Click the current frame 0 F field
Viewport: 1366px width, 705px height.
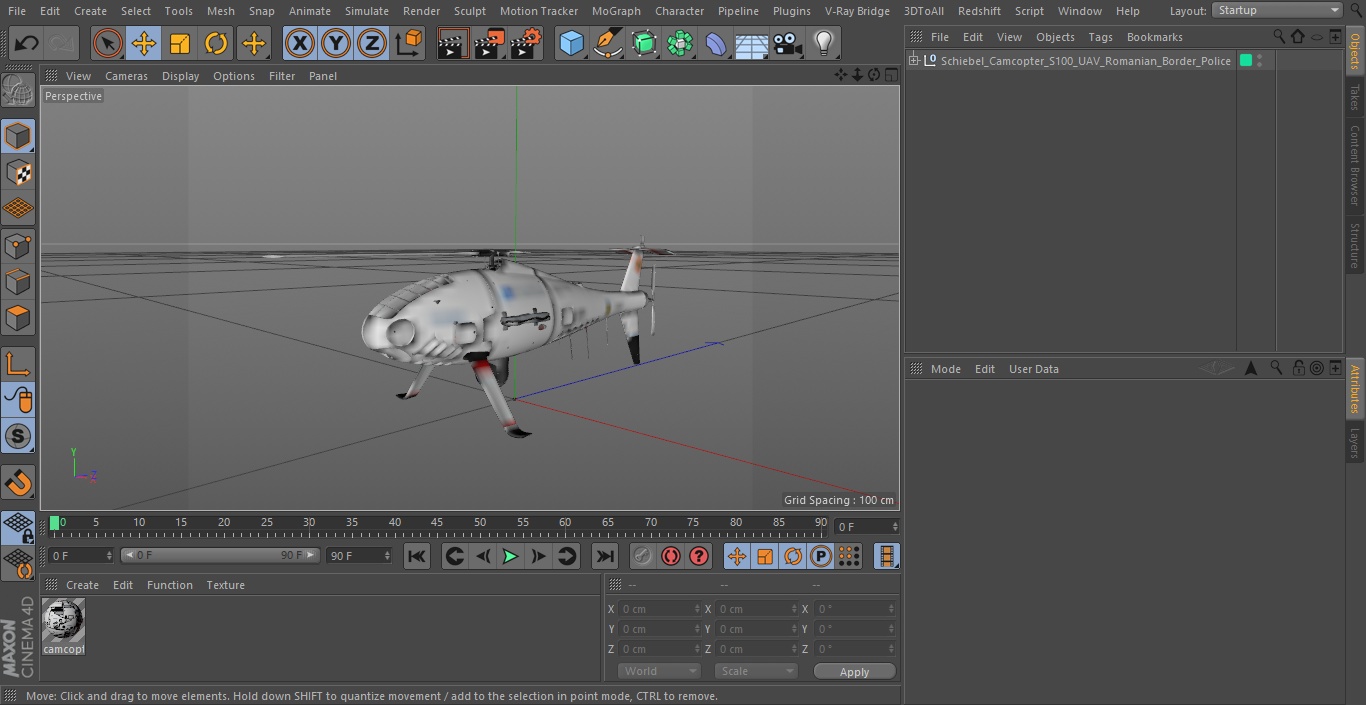pyautogui.click(x=866, y=526)
